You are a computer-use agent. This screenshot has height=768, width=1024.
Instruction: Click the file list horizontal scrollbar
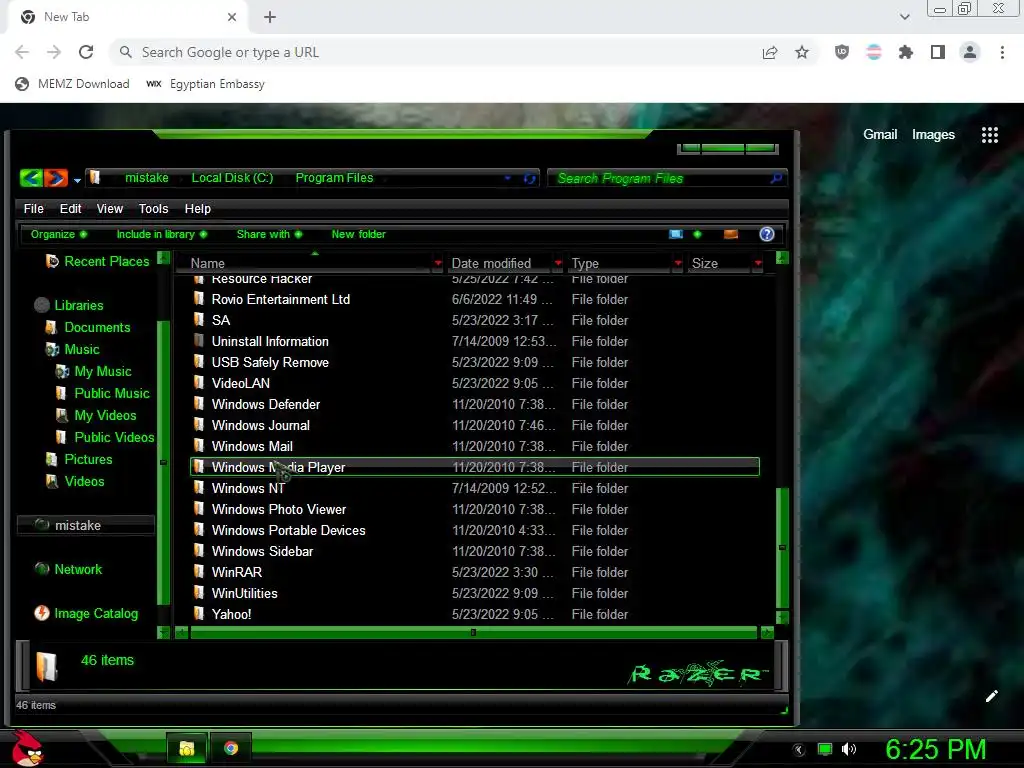point(473,632)
